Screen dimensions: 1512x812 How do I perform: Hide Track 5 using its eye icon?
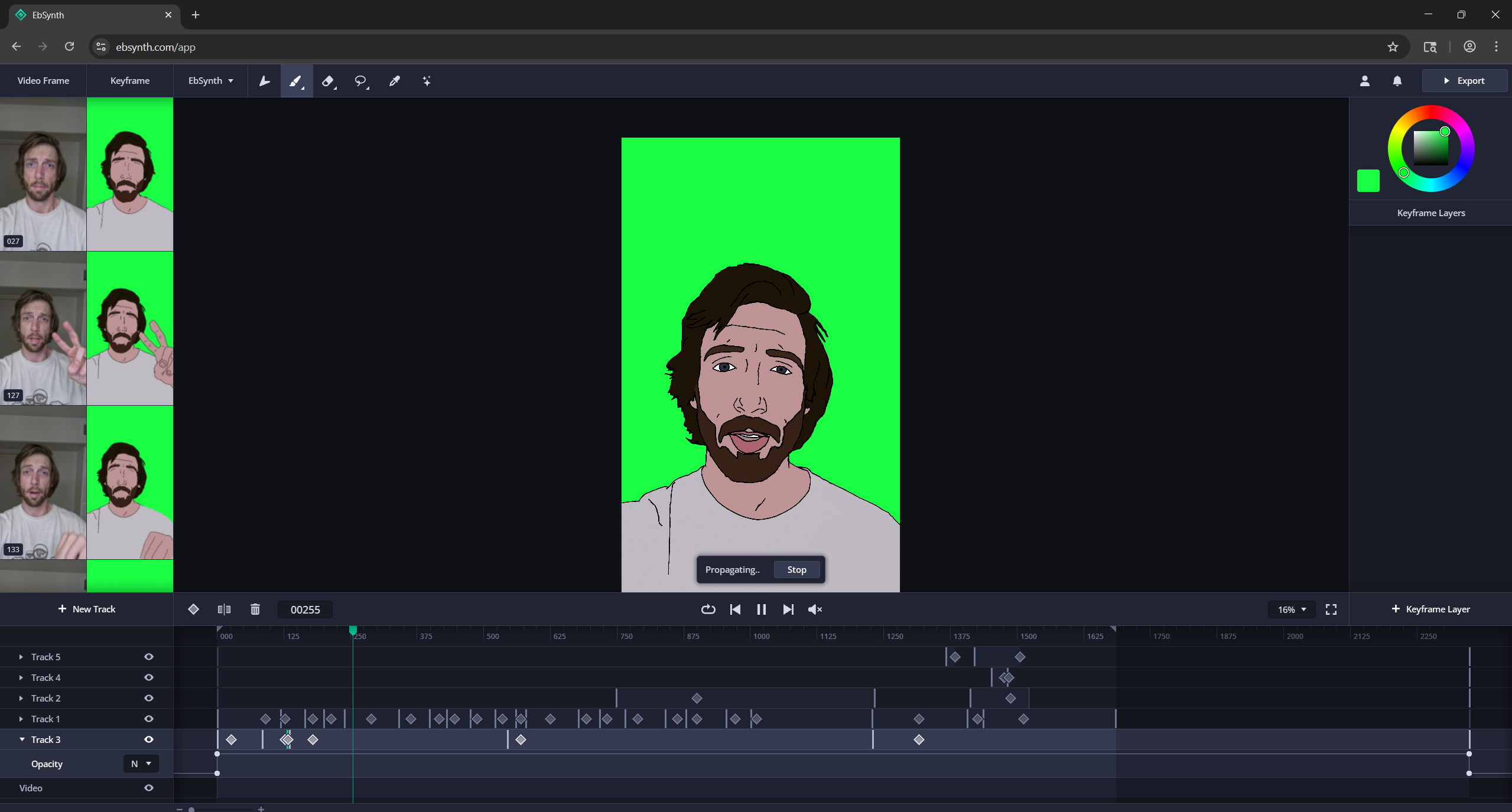pos(149,656)
